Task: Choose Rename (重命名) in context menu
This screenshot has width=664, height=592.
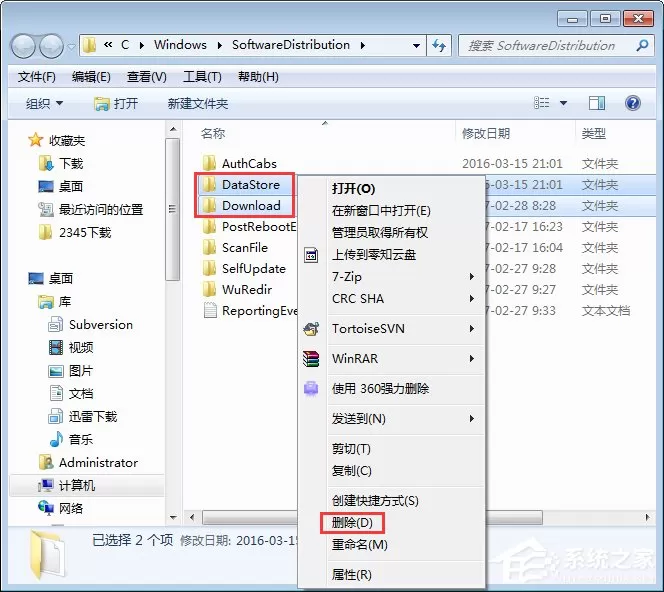Action: pos(360,545)
